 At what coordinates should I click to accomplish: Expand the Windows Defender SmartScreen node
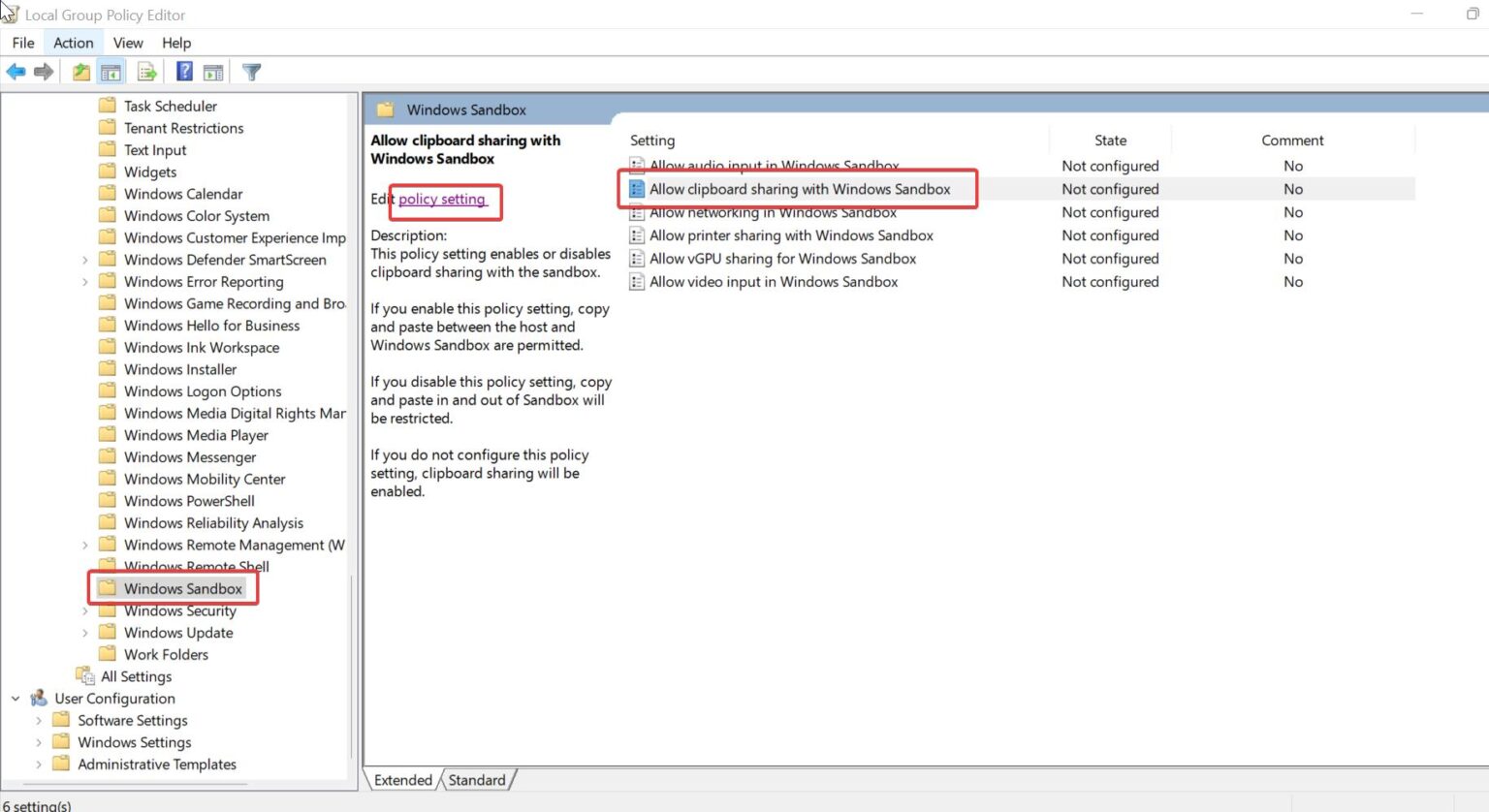tap(84, 259)
